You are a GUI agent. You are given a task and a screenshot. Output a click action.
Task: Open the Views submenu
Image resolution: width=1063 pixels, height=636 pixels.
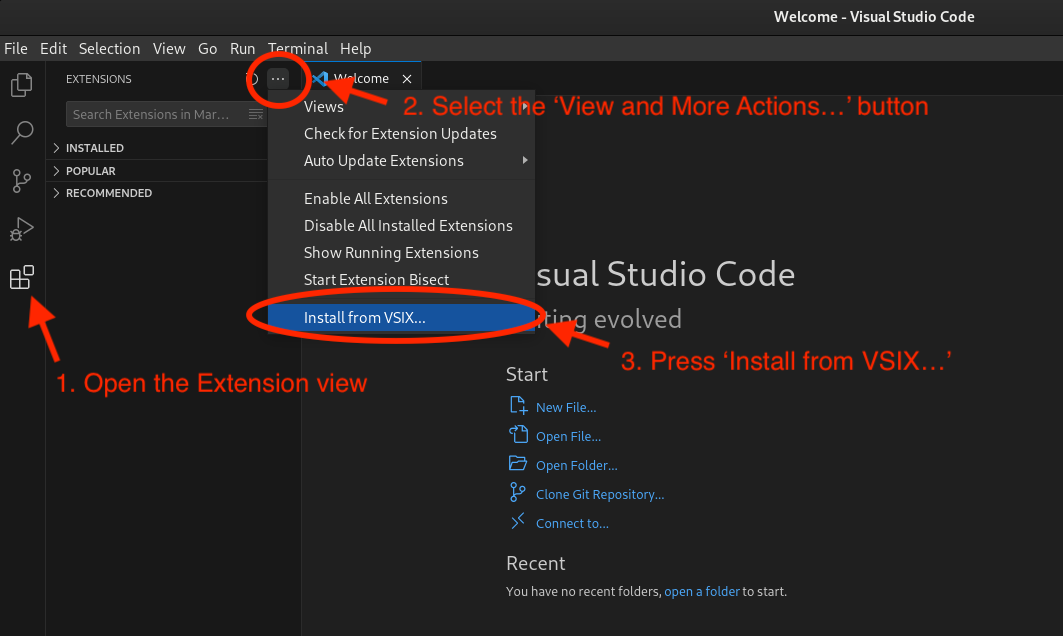click(x=401, y=106)
